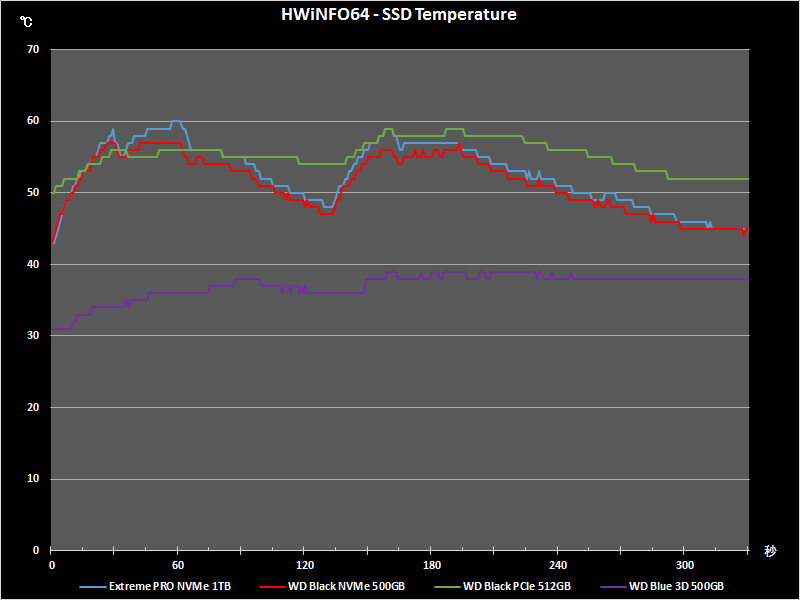Click the x-axis value 120
Viewport: 800px width, 600px height.
point(305,565)
